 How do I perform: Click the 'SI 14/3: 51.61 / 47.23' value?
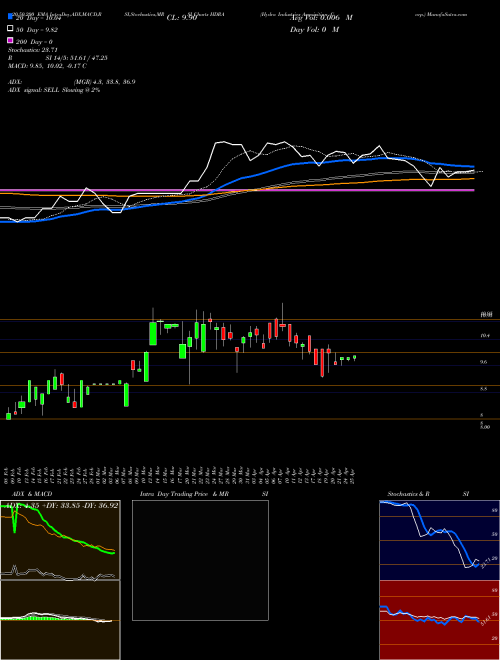click(77, 58)
